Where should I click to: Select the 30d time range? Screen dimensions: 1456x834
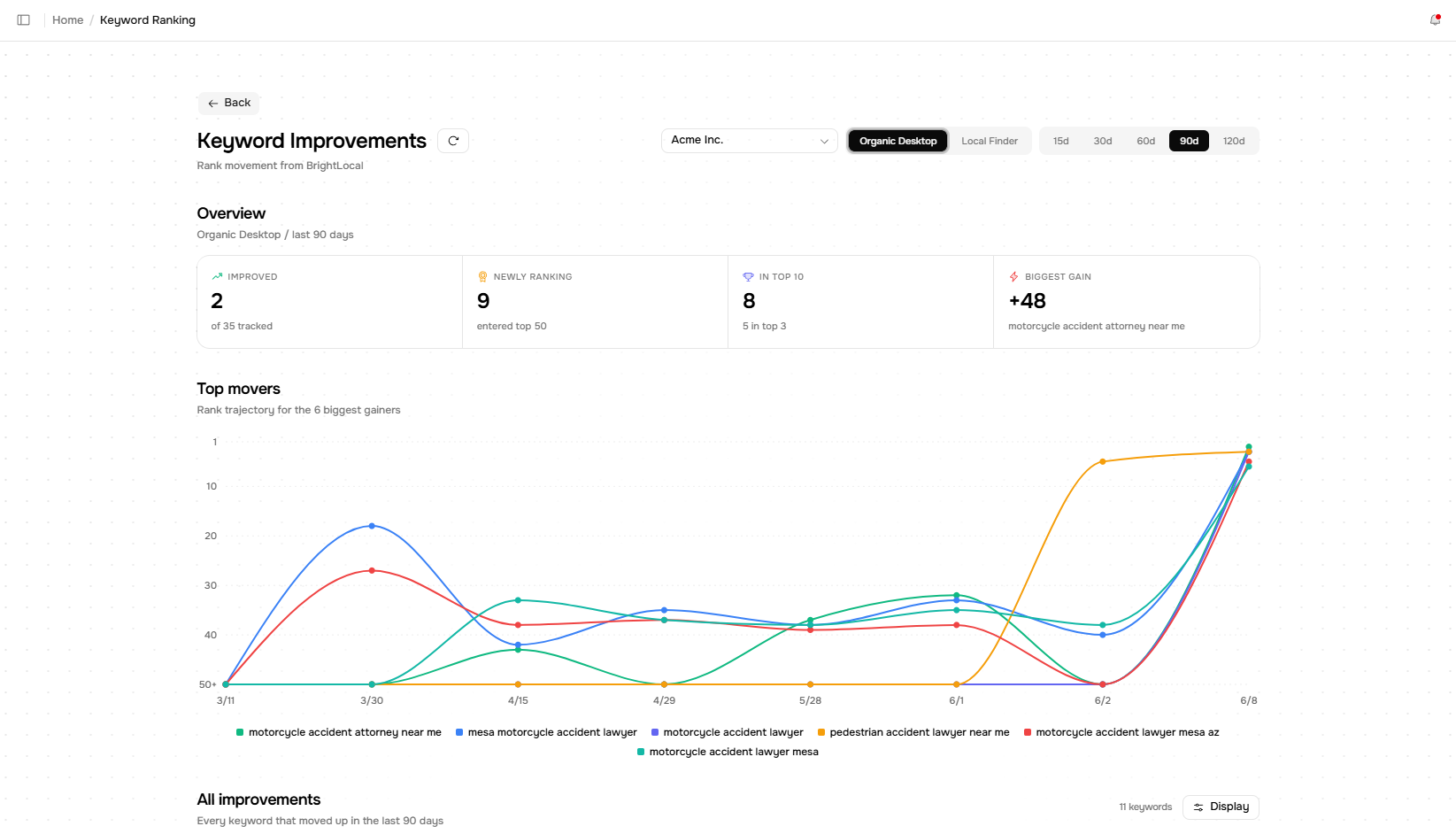pyautogui.click(x=1103, y=141)
